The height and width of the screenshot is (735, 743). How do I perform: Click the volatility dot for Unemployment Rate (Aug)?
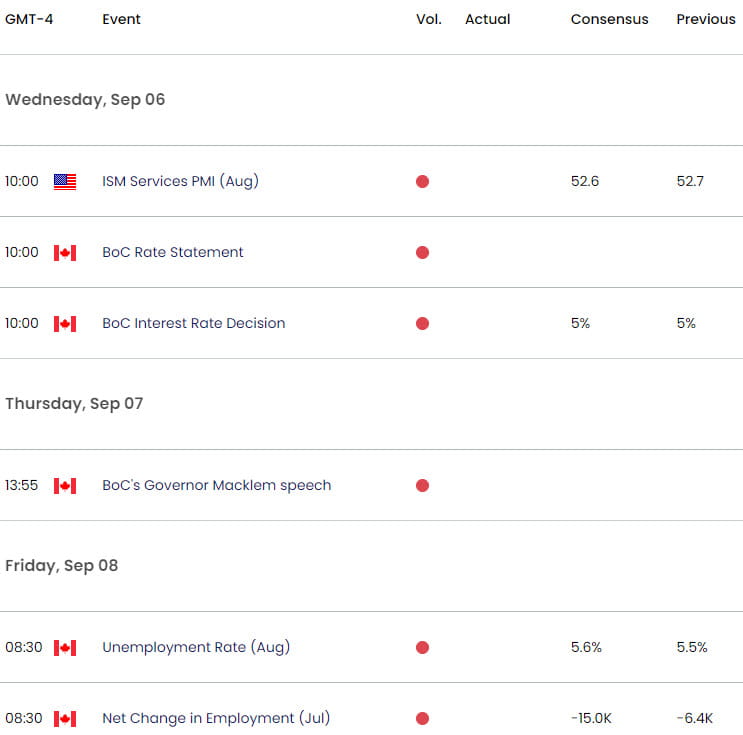[422, 648]
